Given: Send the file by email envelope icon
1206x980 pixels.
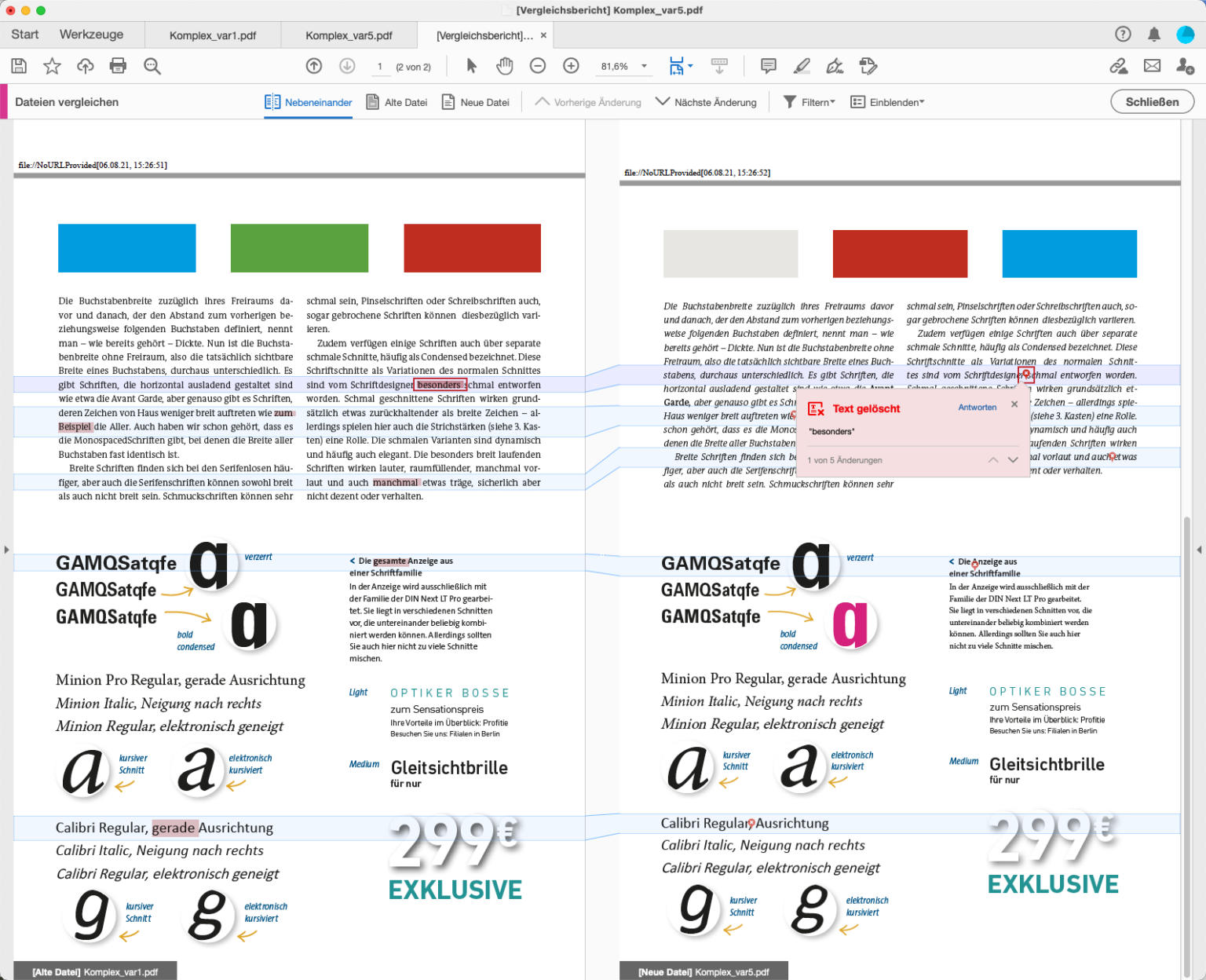Looking at the screenshot, I should [1152, 67].
